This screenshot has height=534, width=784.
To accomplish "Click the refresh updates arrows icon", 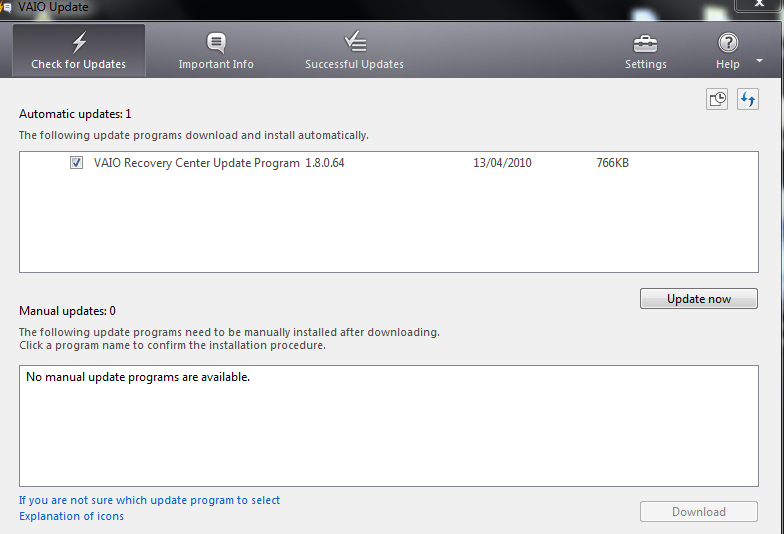I will coord(748,99).
